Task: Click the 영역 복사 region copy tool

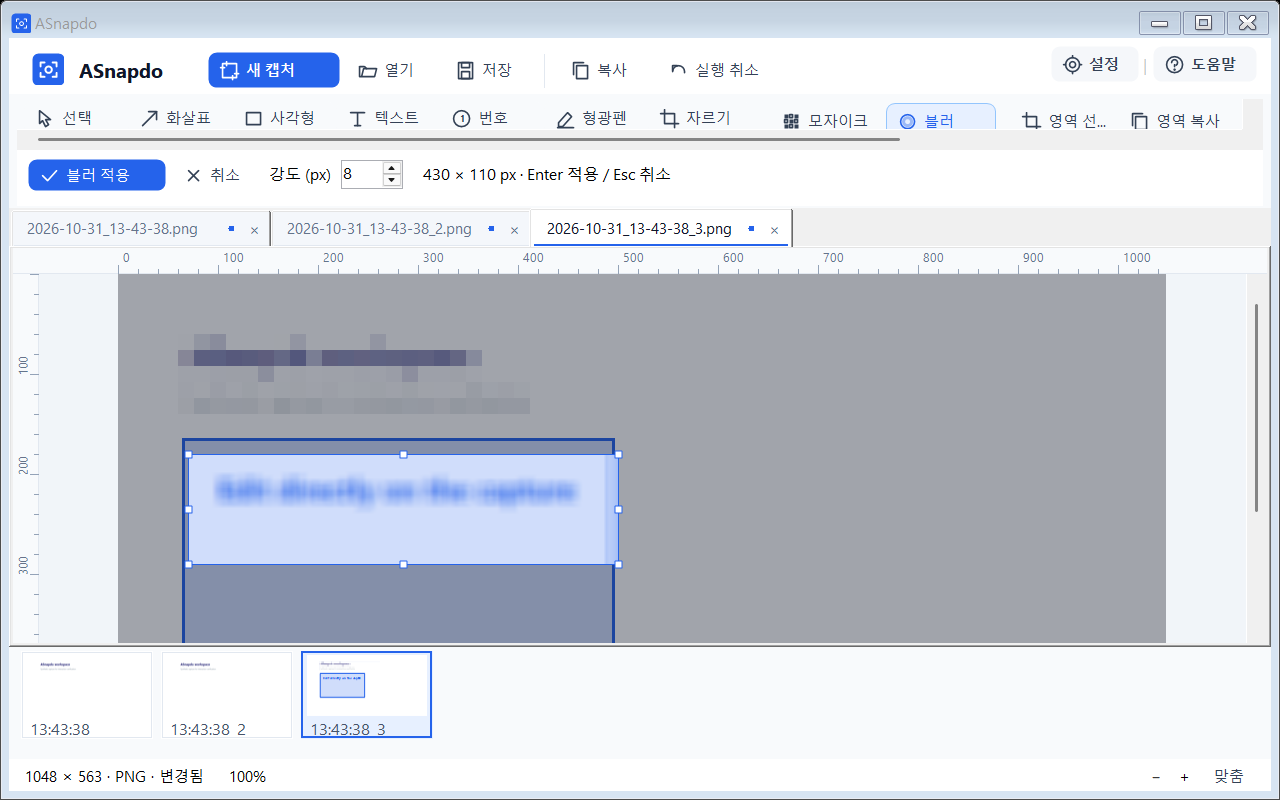Action: 1175,121
